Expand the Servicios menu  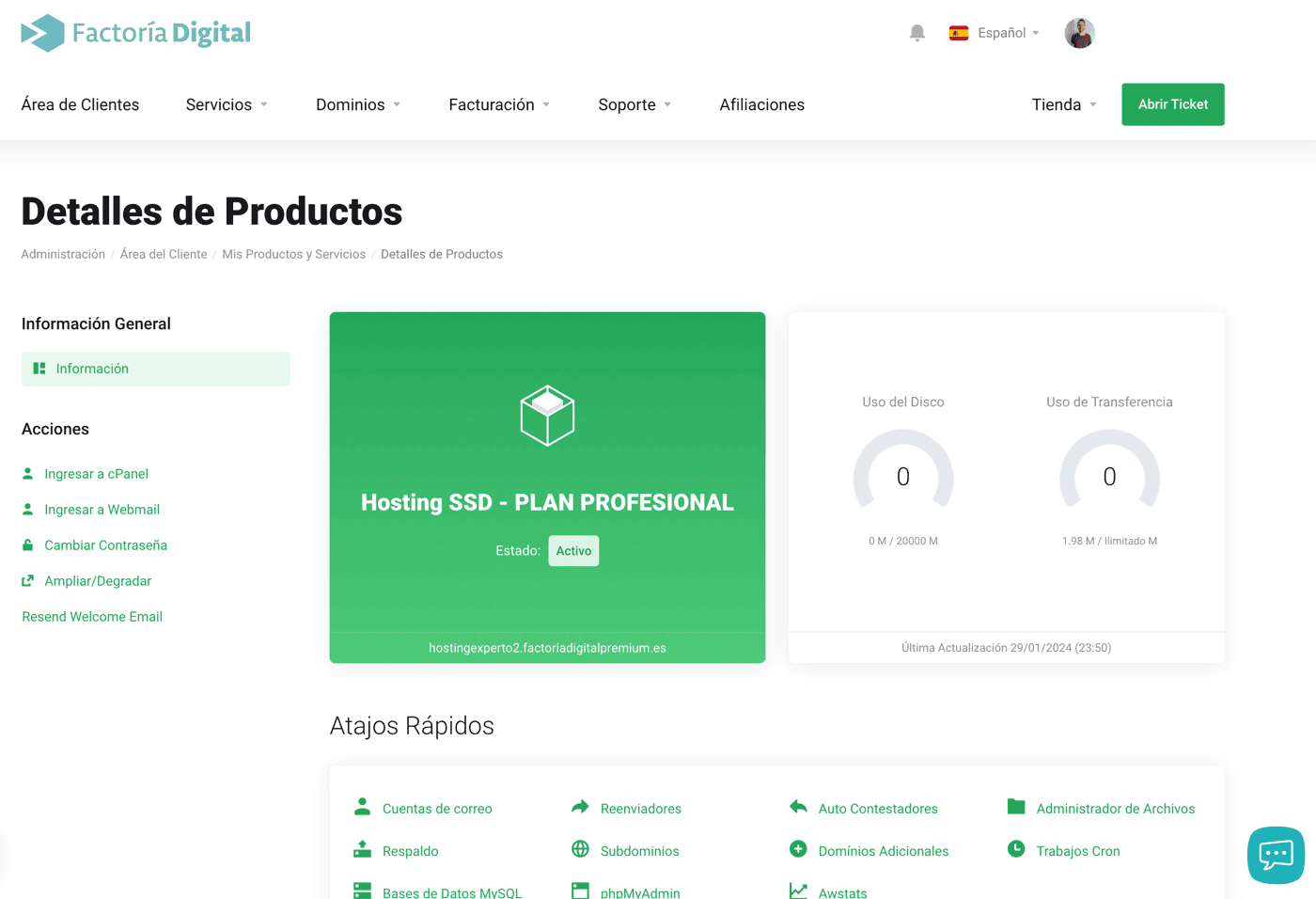[x=227, y=104]
